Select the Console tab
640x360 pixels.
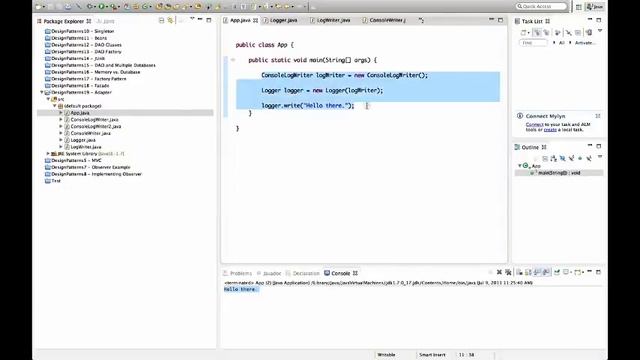pos(341,273)
